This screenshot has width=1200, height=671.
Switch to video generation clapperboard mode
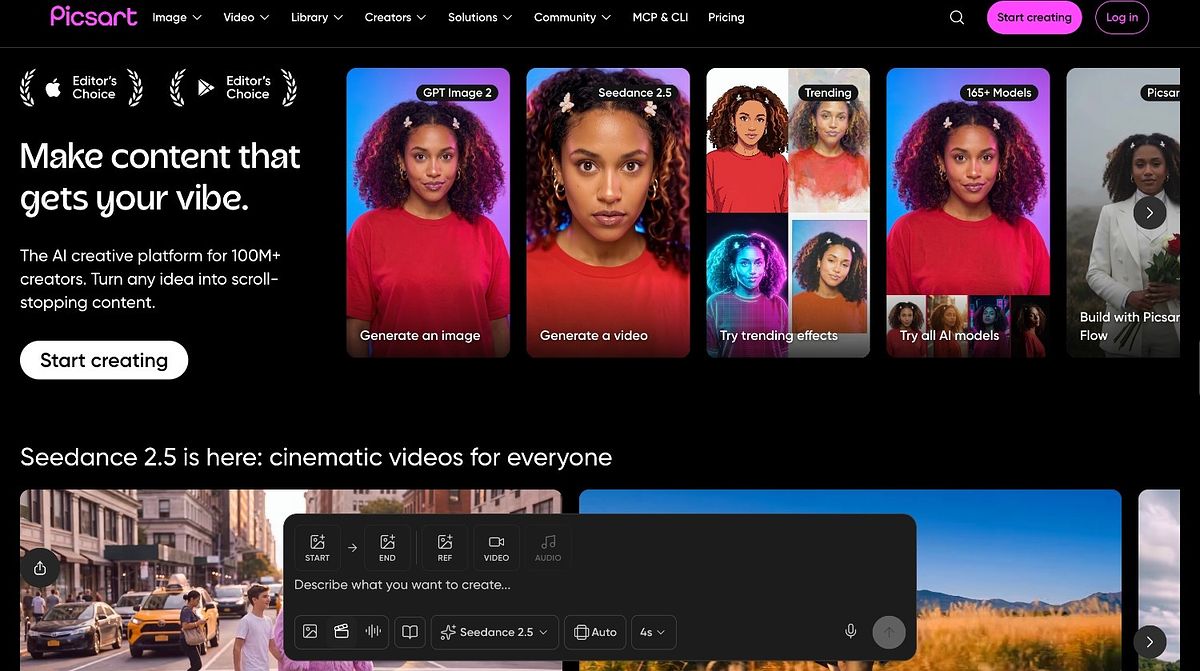click(x=341, y=631)
